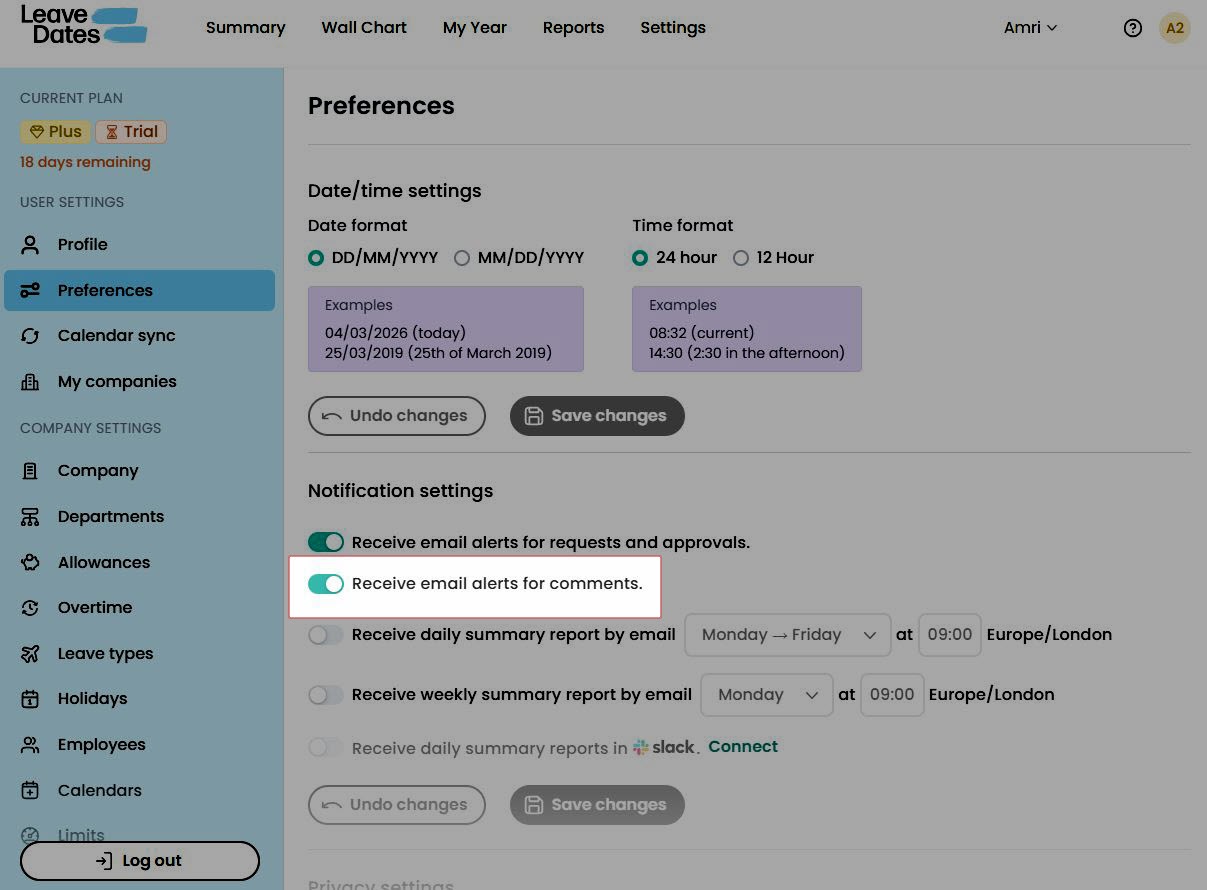Open the help question mark icon
The height and width of the screenshot is (890, 1207).
click(1133, 28)
